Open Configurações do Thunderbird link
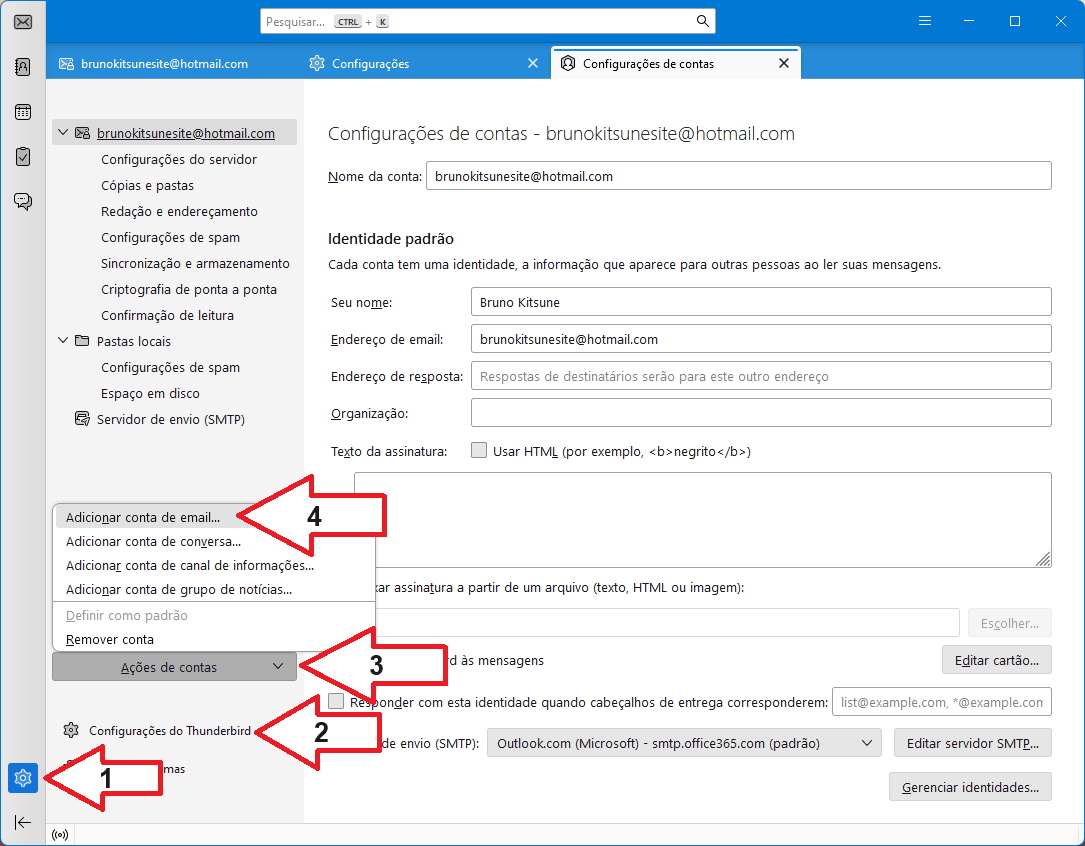Image resolution: width=1085 pixels, height=846 pixels. [x=170, y=730]
